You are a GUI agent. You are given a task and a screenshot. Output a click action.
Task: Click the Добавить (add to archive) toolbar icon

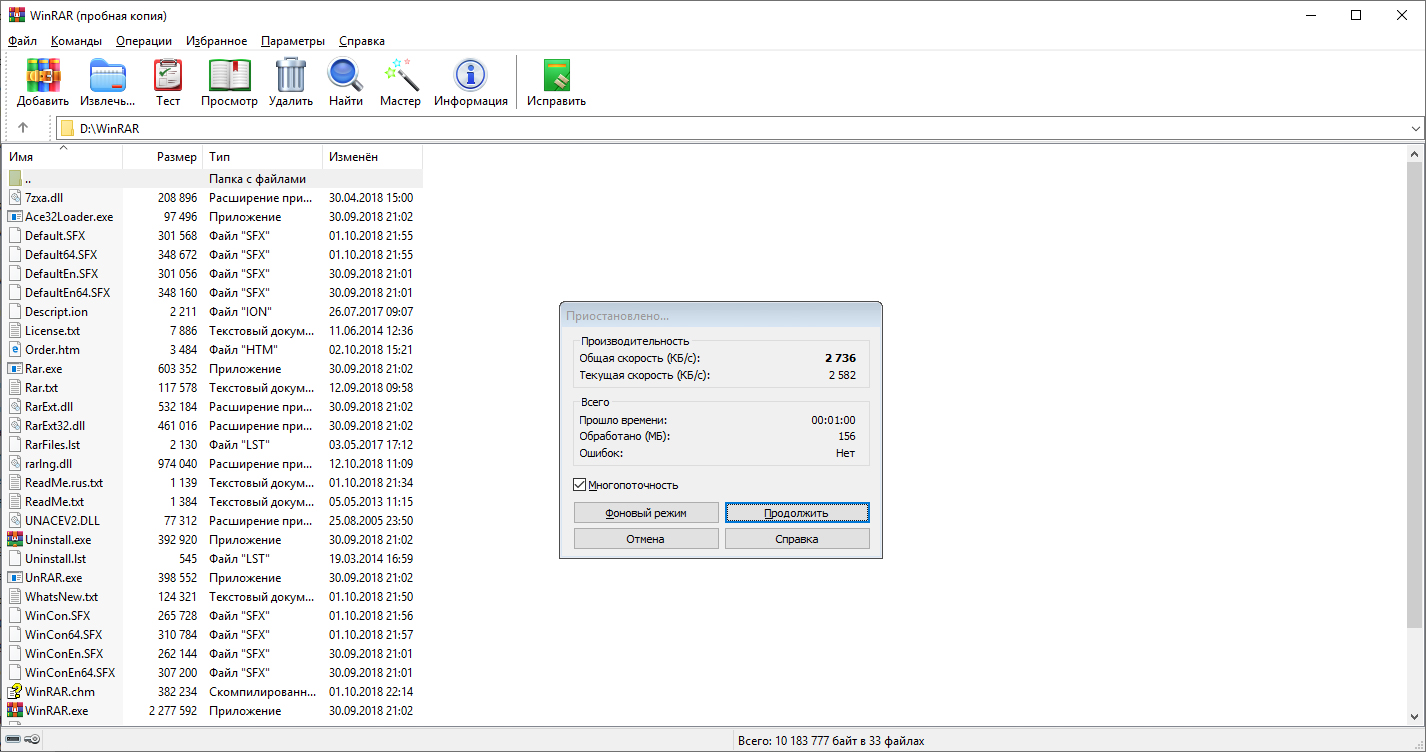coord(43,75)
